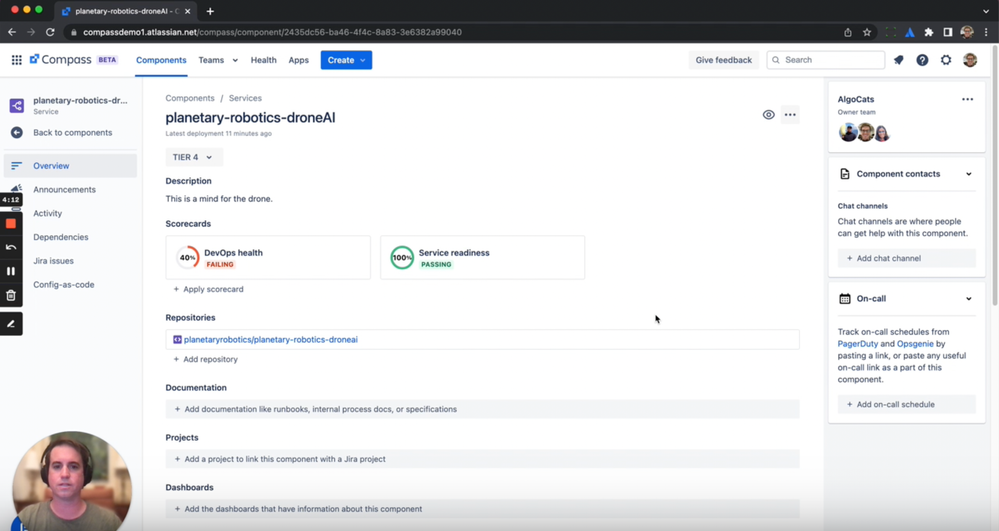Screen dimensions: 999x531
Task: Open the Opsgenie link
Action: tap(915, 344)
